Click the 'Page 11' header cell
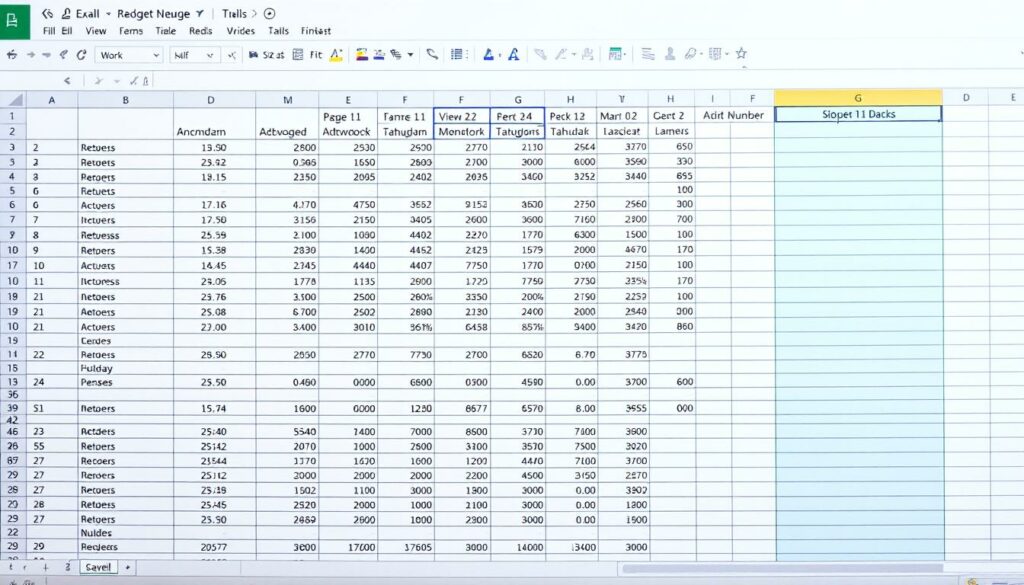Viewport: 1024px width, 585px height. pyautogui.click(x=347, y=117)
